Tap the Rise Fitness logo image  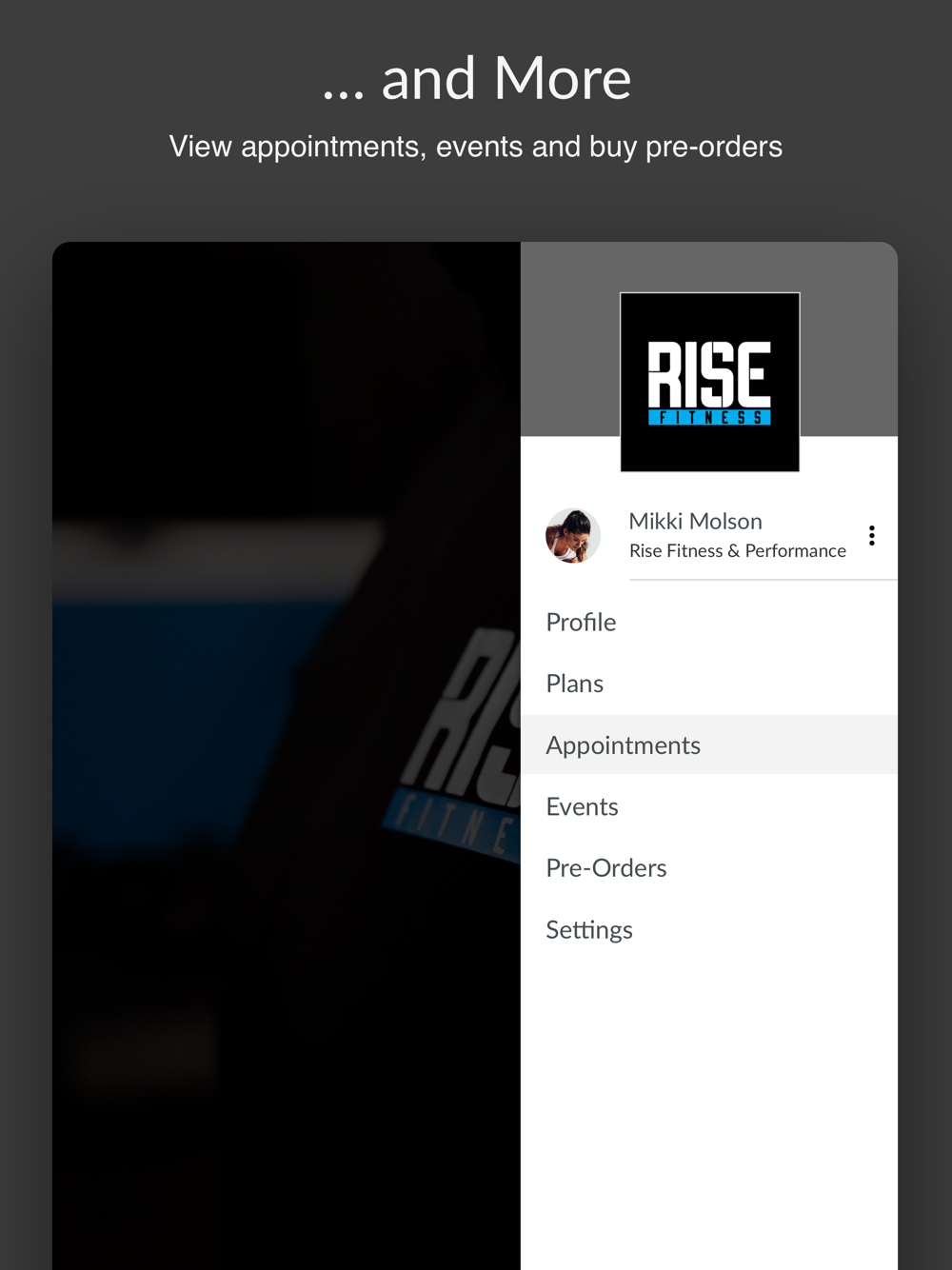(710, 382)
